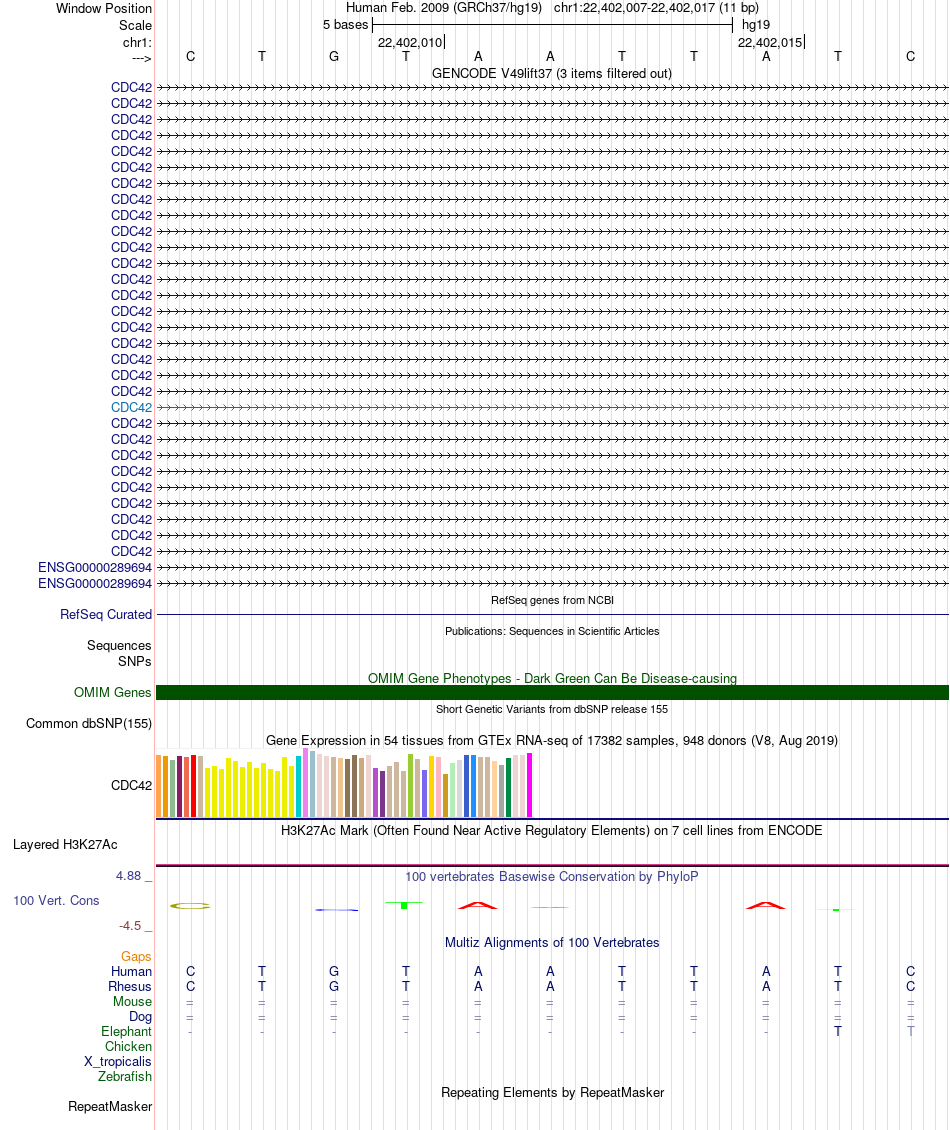Click the Elephant alignment row label
Viewport: 950px width, 1130px height.
click(126, 1031)
